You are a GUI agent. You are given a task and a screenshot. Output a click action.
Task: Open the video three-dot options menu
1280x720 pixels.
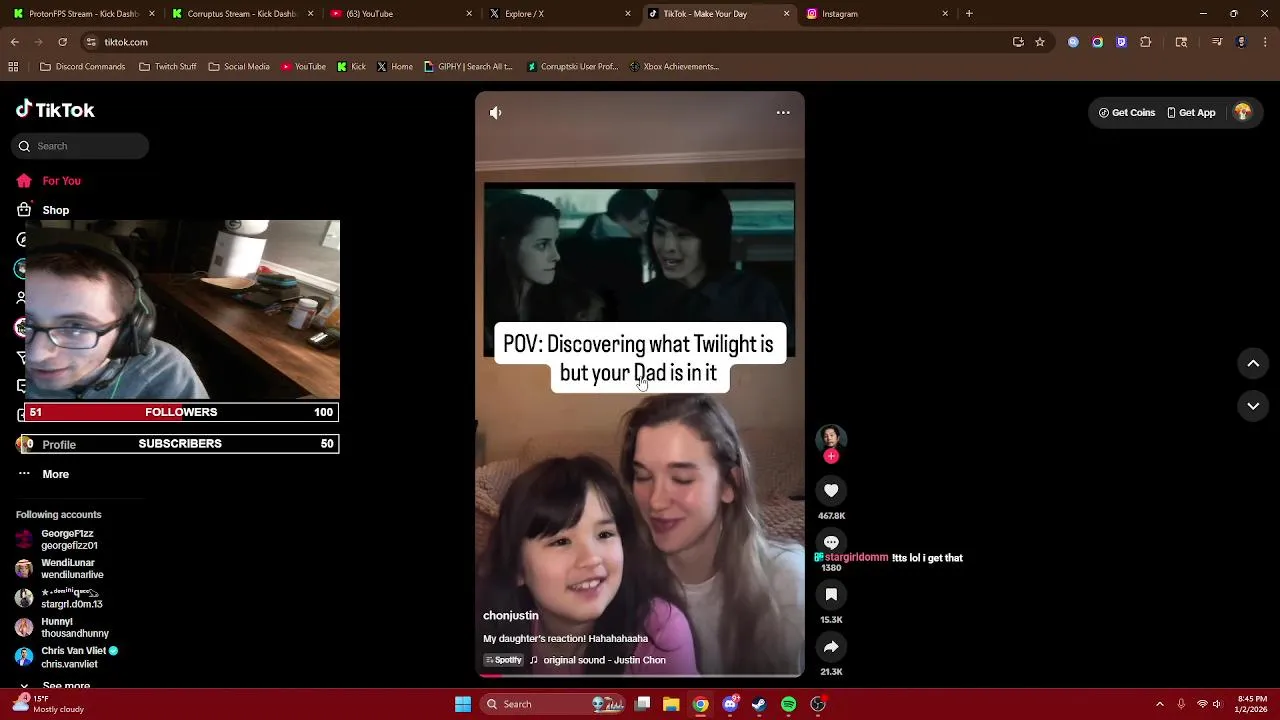(783, 112)
